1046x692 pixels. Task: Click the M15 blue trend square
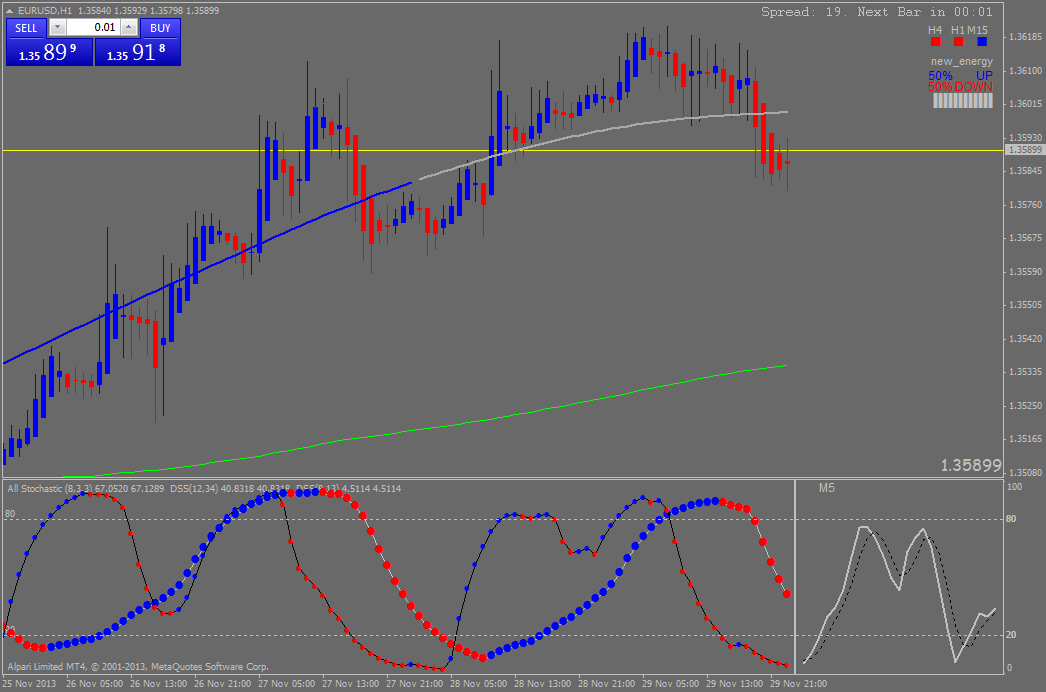click(x=981, y=41)
